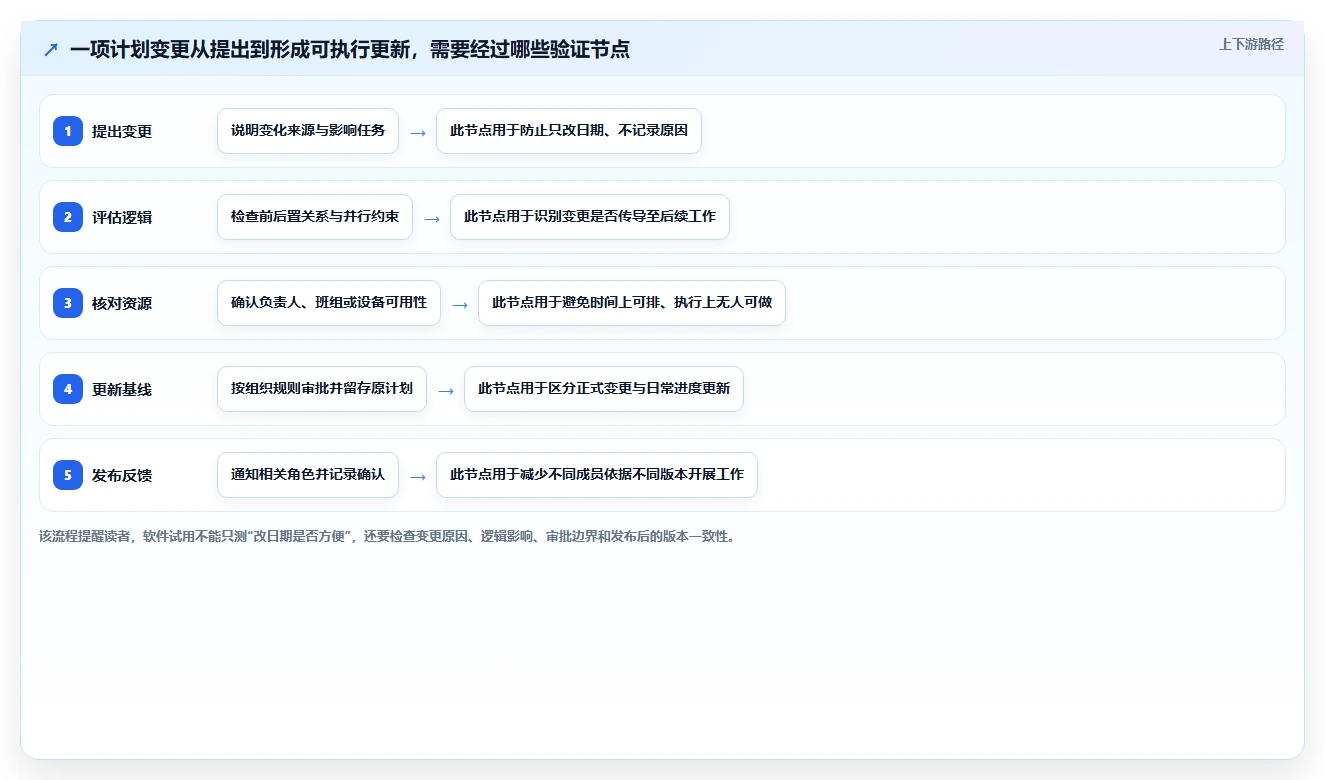Image resolution: width=1325 pixels, height=780 pixels.
Task: Click the 避免时间上可排、执行上无人可做 box
Action: (632, 303)
